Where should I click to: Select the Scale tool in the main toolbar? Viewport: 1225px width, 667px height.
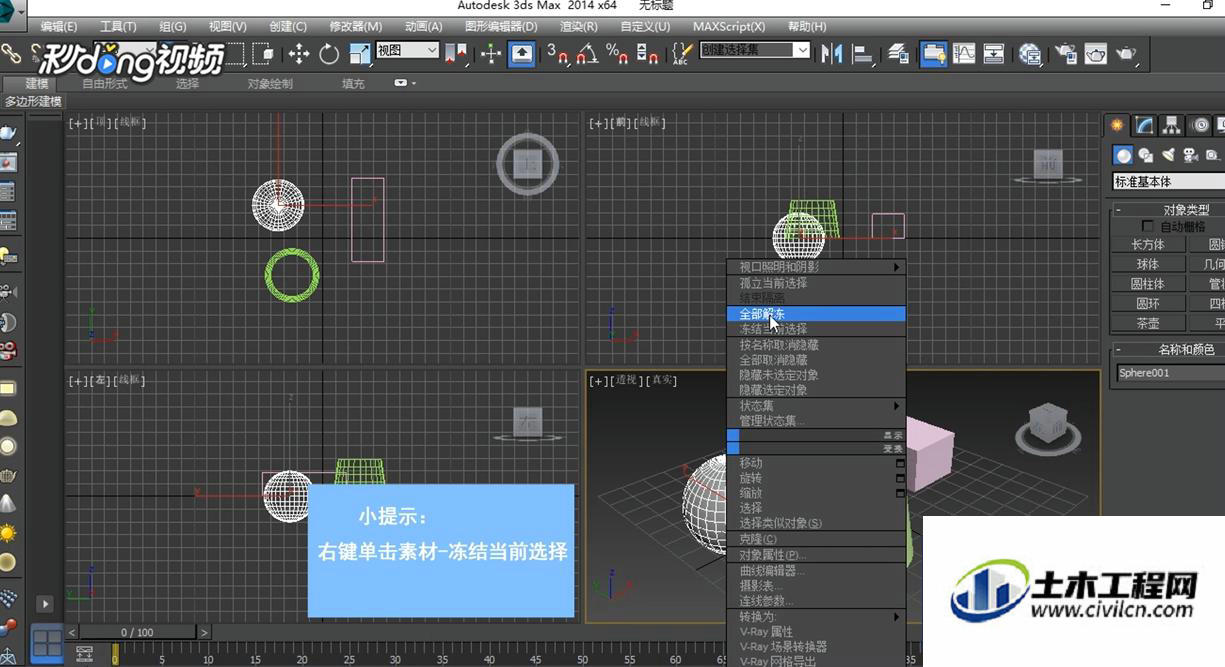click(359, 54)
